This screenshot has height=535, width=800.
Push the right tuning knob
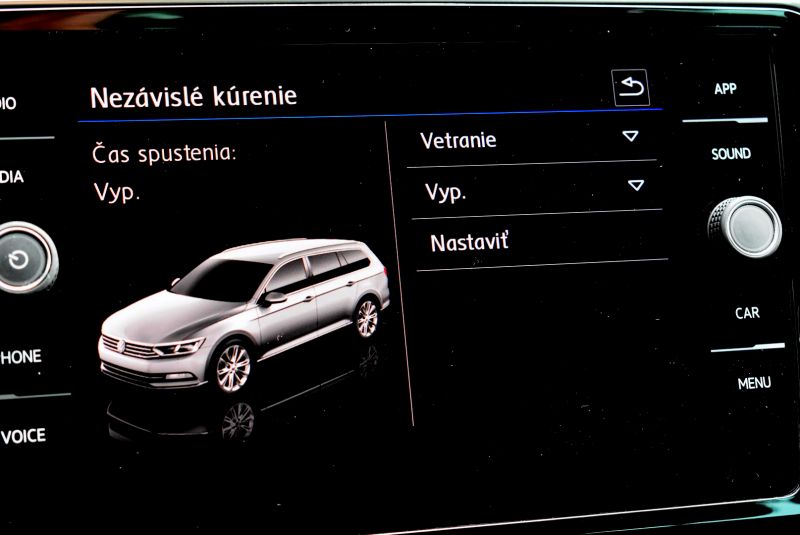coord(745,226)
